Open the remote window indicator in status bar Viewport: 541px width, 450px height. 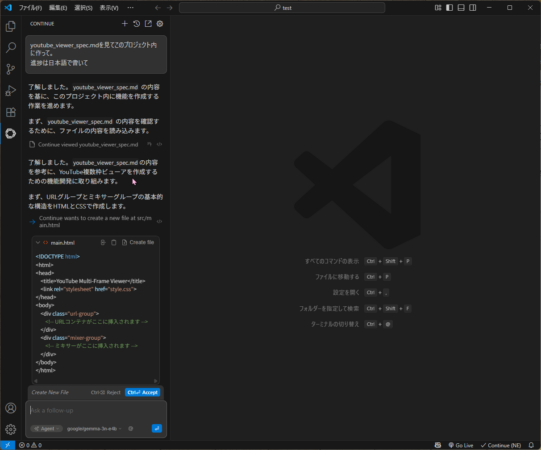pyautogui.click(x=7, y=445)
